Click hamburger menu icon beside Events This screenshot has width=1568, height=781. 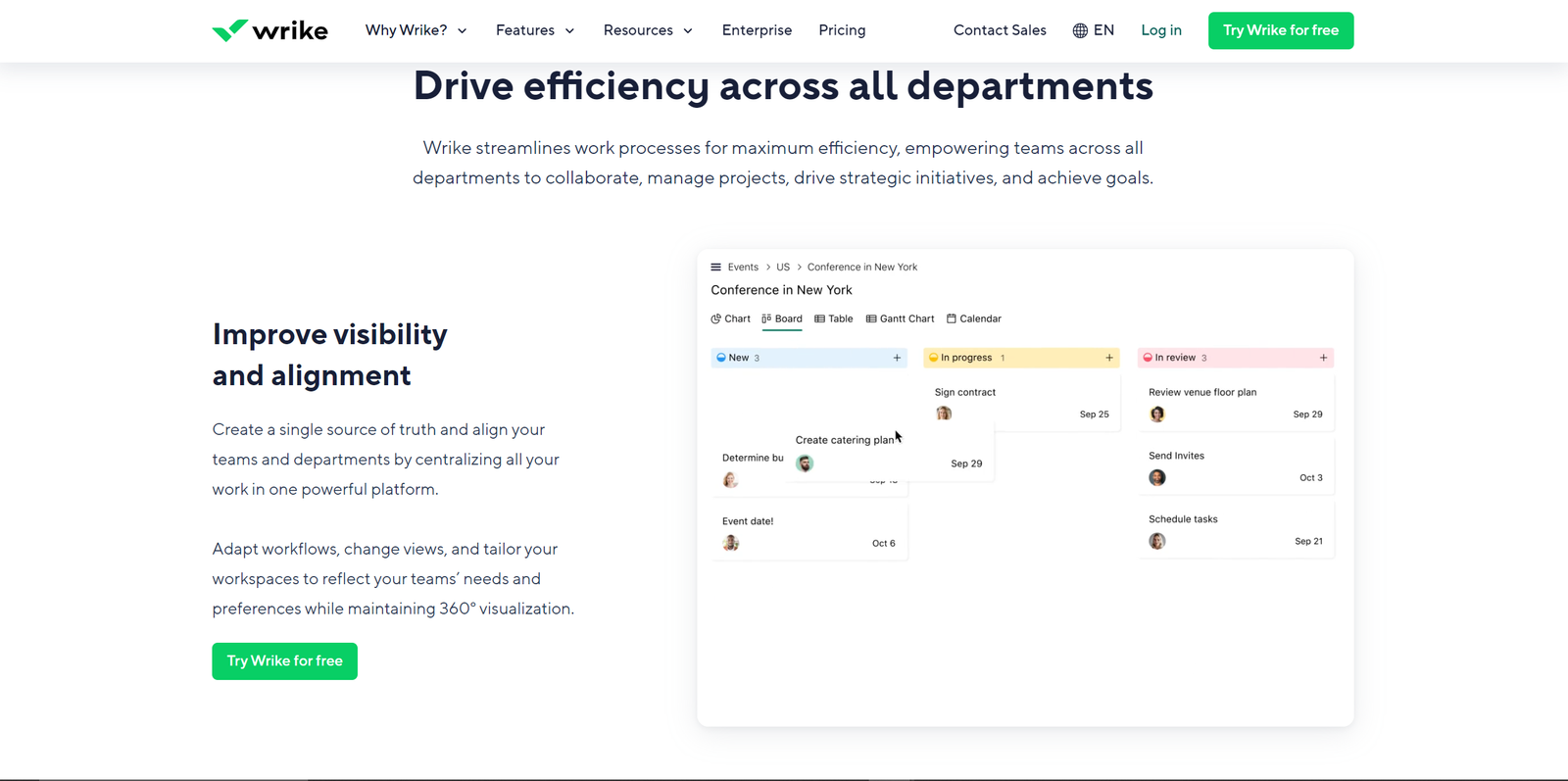tap(715, 267)
